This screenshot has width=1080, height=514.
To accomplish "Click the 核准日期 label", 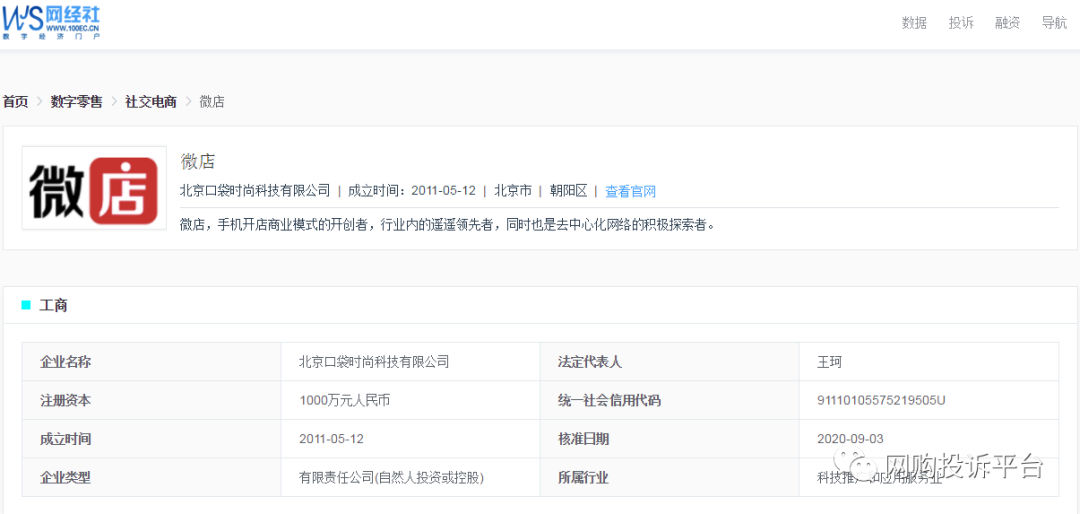I will (583, 439).
